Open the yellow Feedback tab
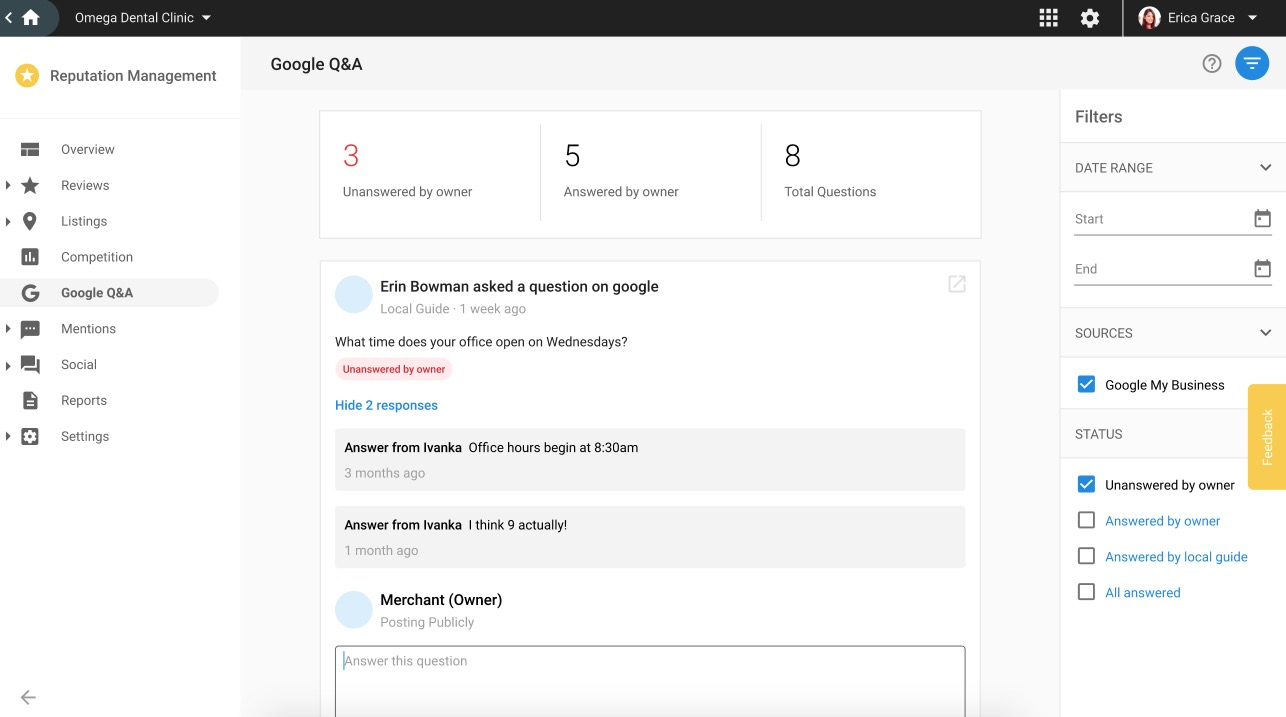The width and height of the screenshot is (1286, 717). [1267, 437]
